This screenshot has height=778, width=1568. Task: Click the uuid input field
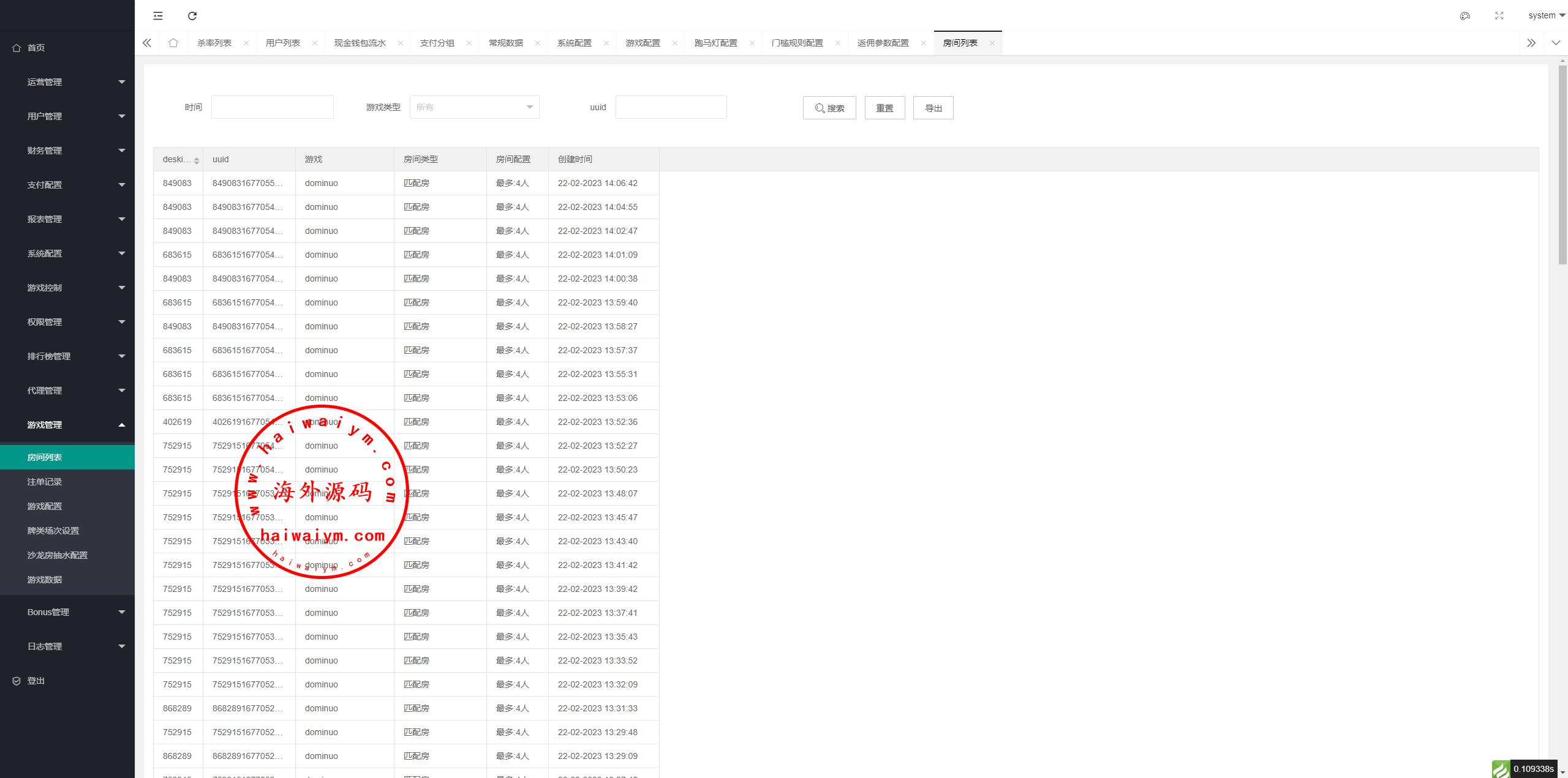coord(671,107)
